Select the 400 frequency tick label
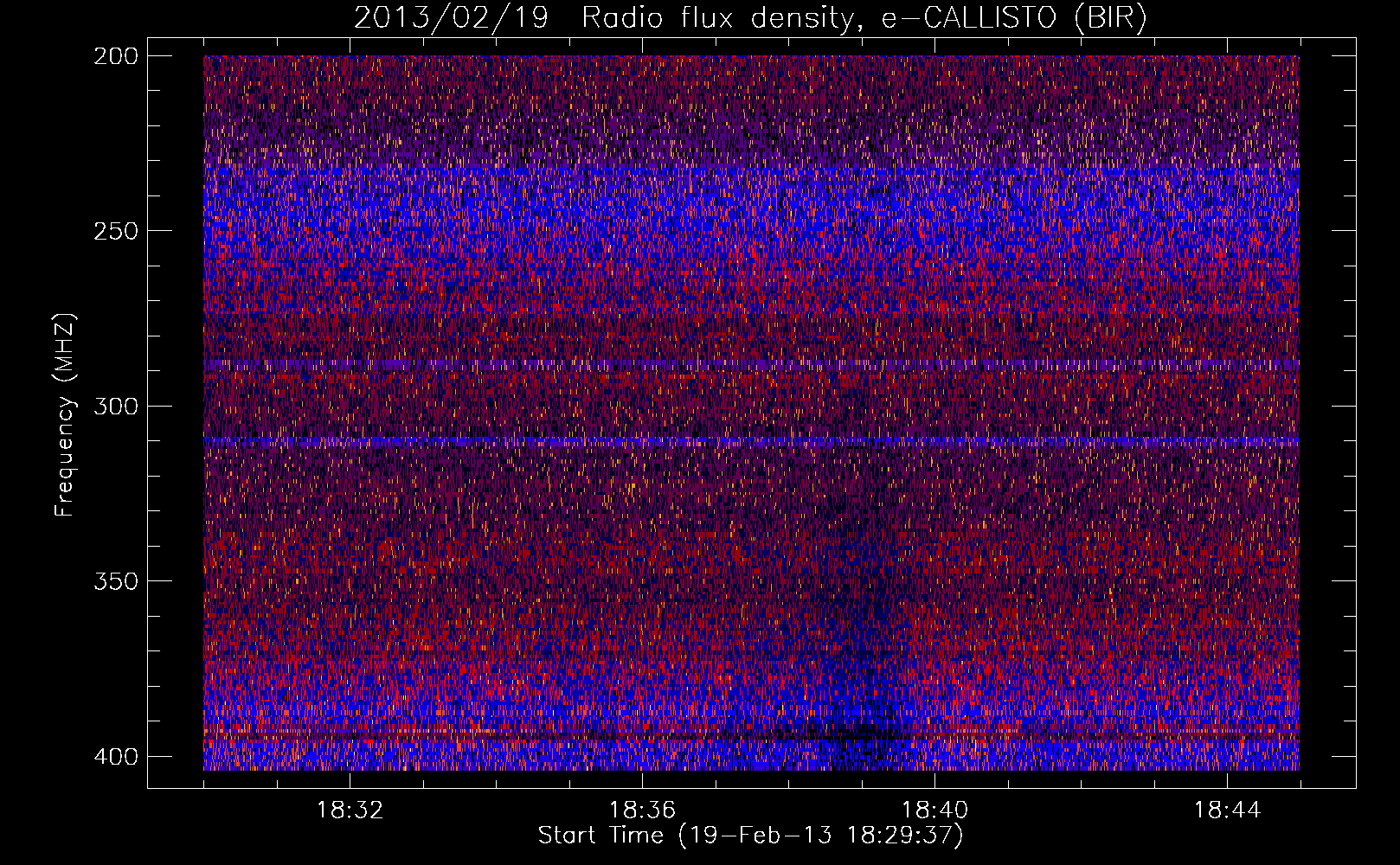Screen dimensions: 1400x865 [x=115, y=757]
